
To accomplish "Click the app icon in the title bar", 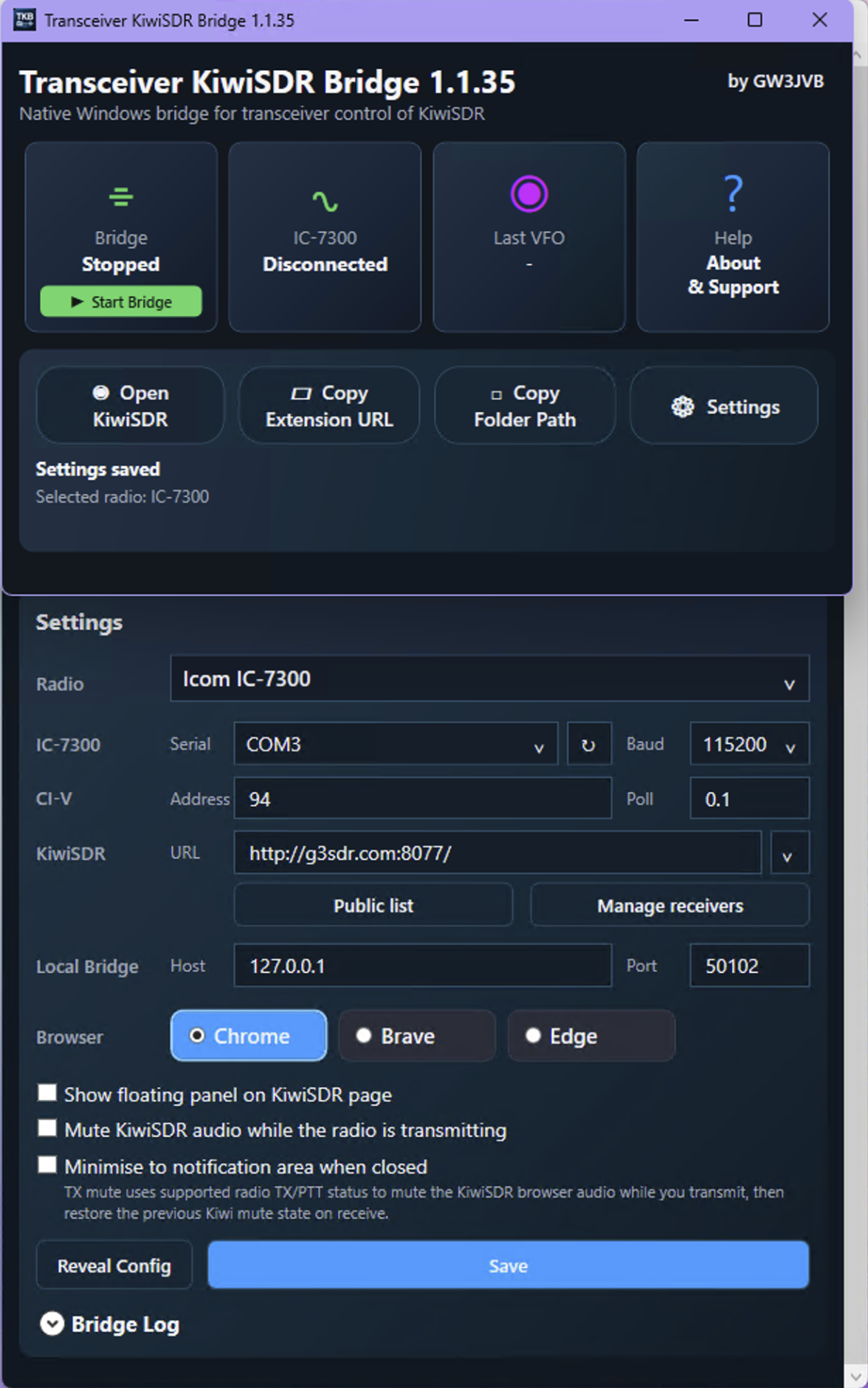I will tap(24, 20).
